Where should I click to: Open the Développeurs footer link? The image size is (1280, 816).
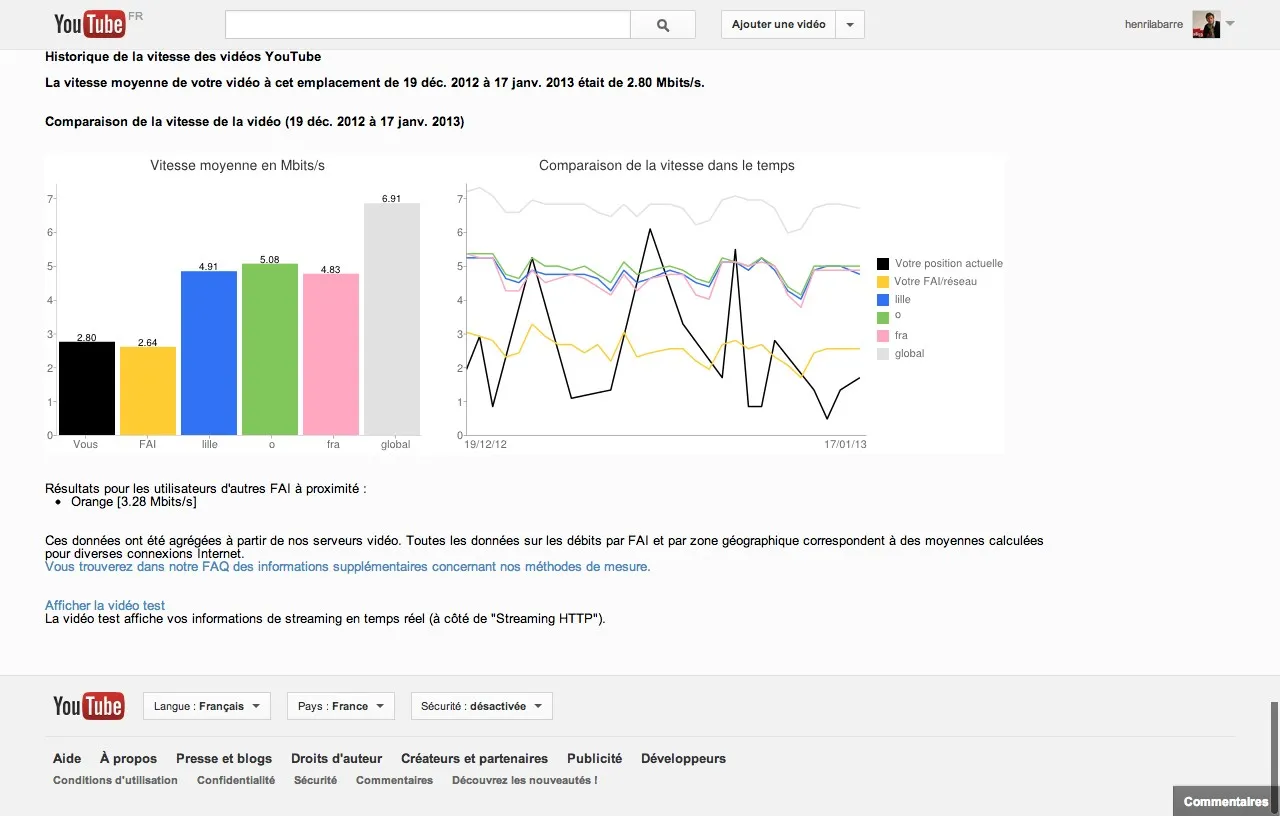pyautogui.click(x=683, y=759)
